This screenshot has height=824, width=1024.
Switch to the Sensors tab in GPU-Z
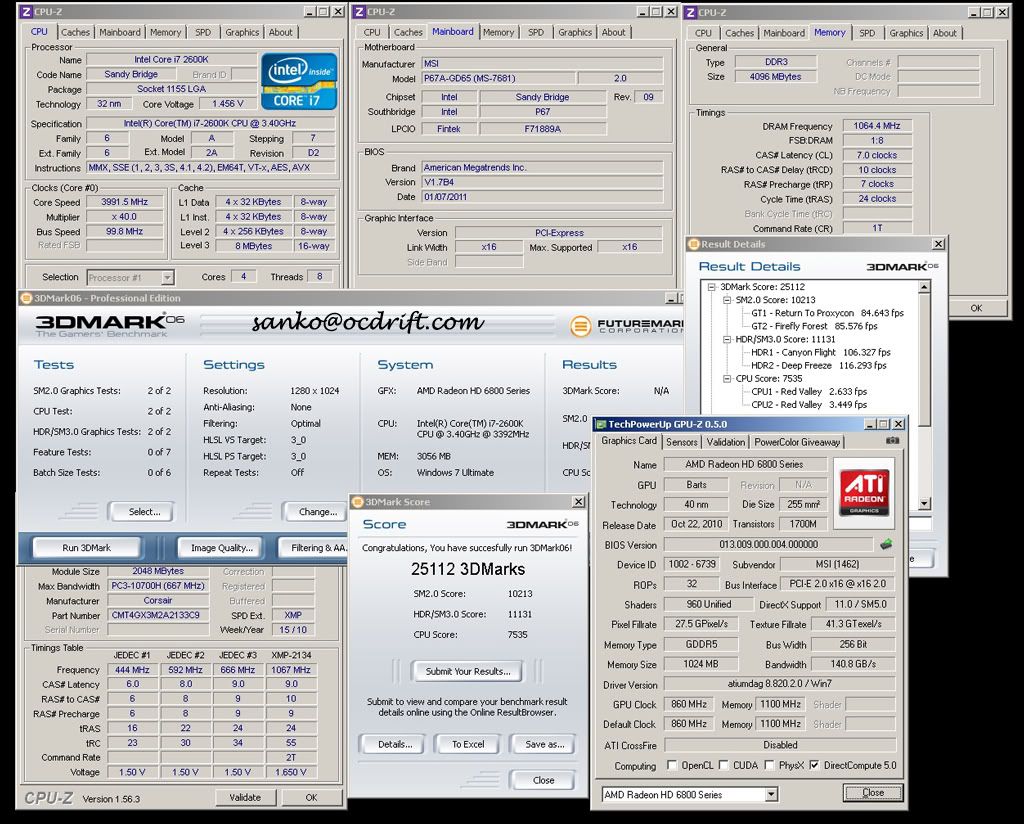tap(681, 442)
